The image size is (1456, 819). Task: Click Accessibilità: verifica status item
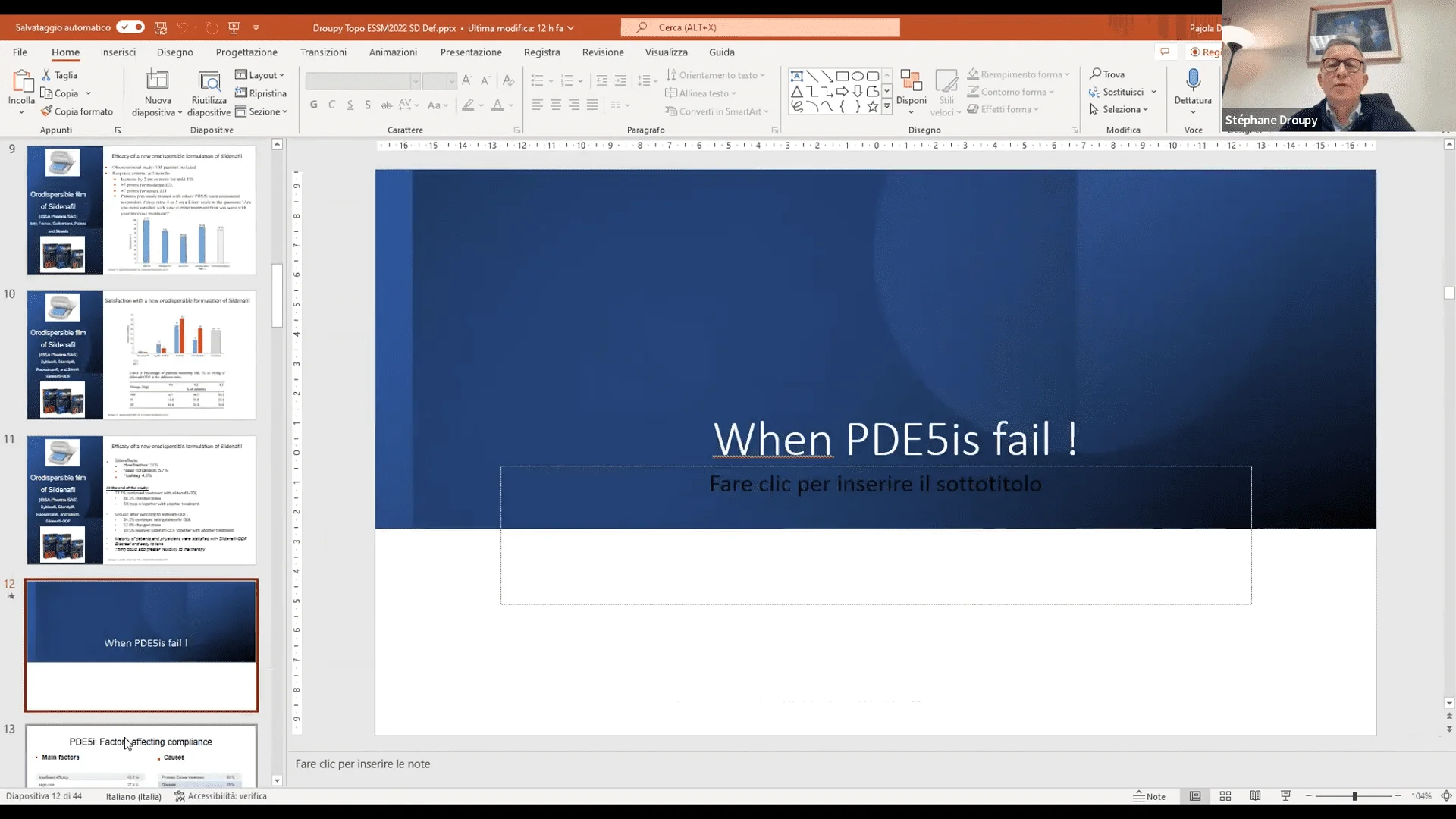coord(221,796)
